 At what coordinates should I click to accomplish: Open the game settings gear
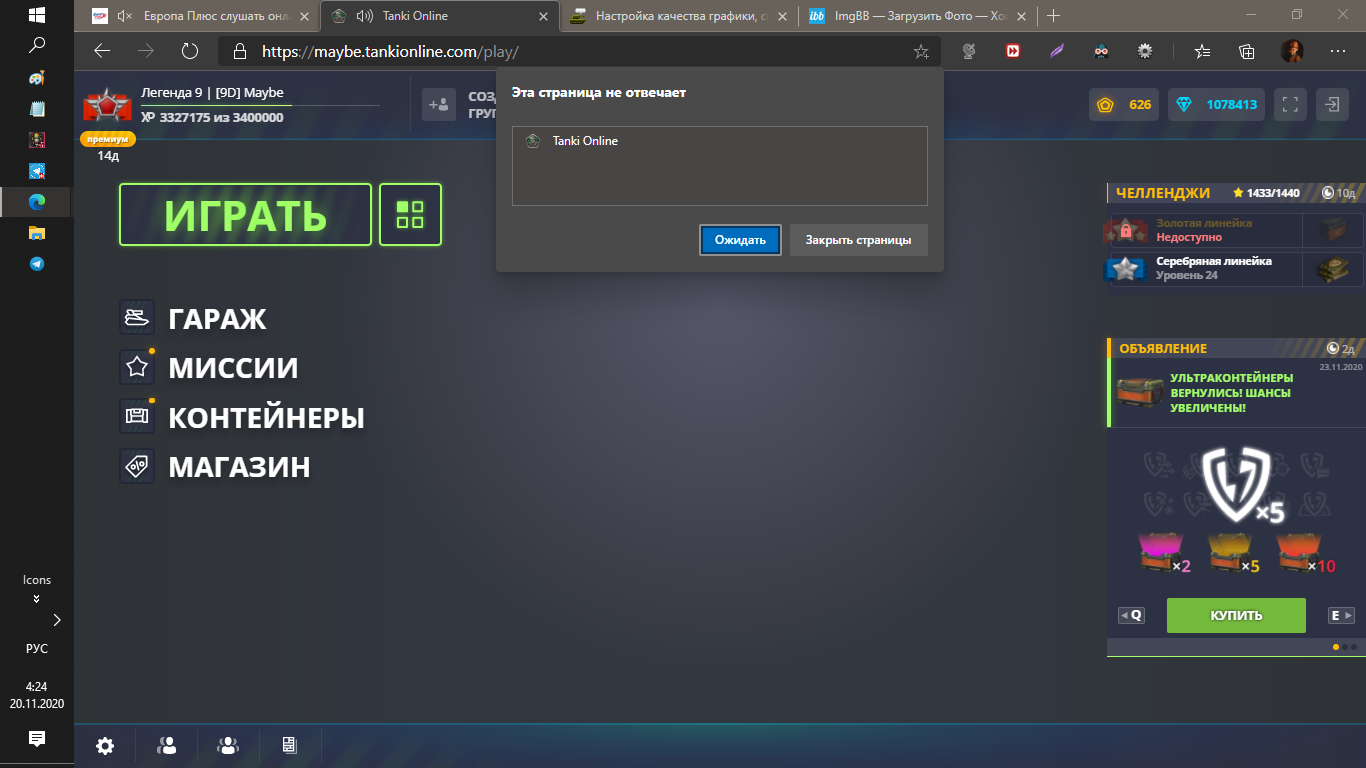coord(105,745)
